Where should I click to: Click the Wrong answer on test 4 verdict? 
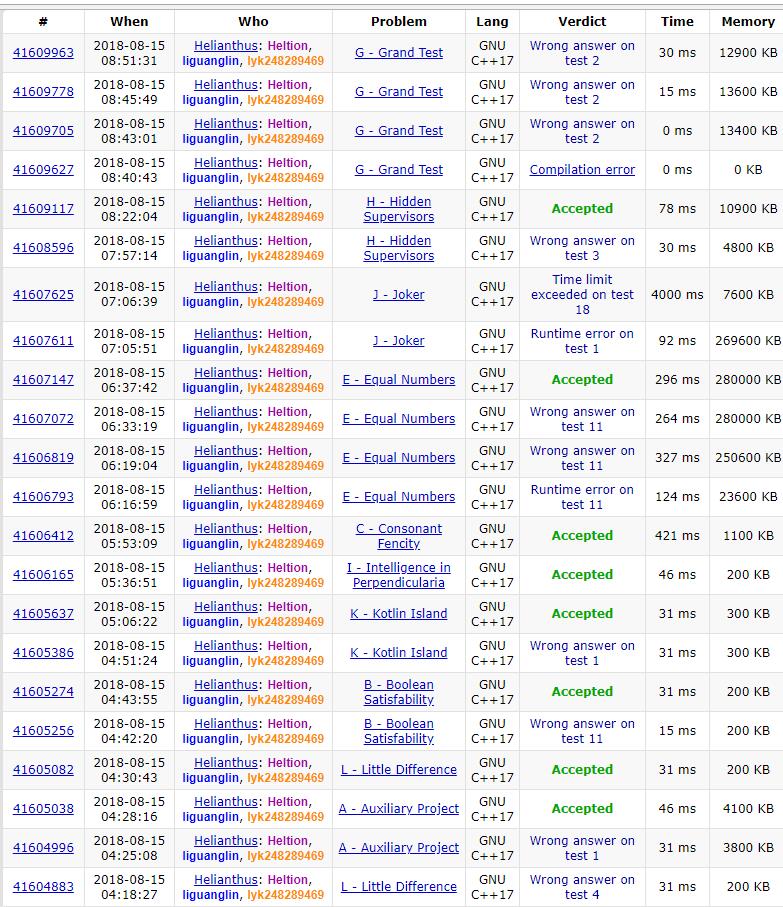click(582, 887)
